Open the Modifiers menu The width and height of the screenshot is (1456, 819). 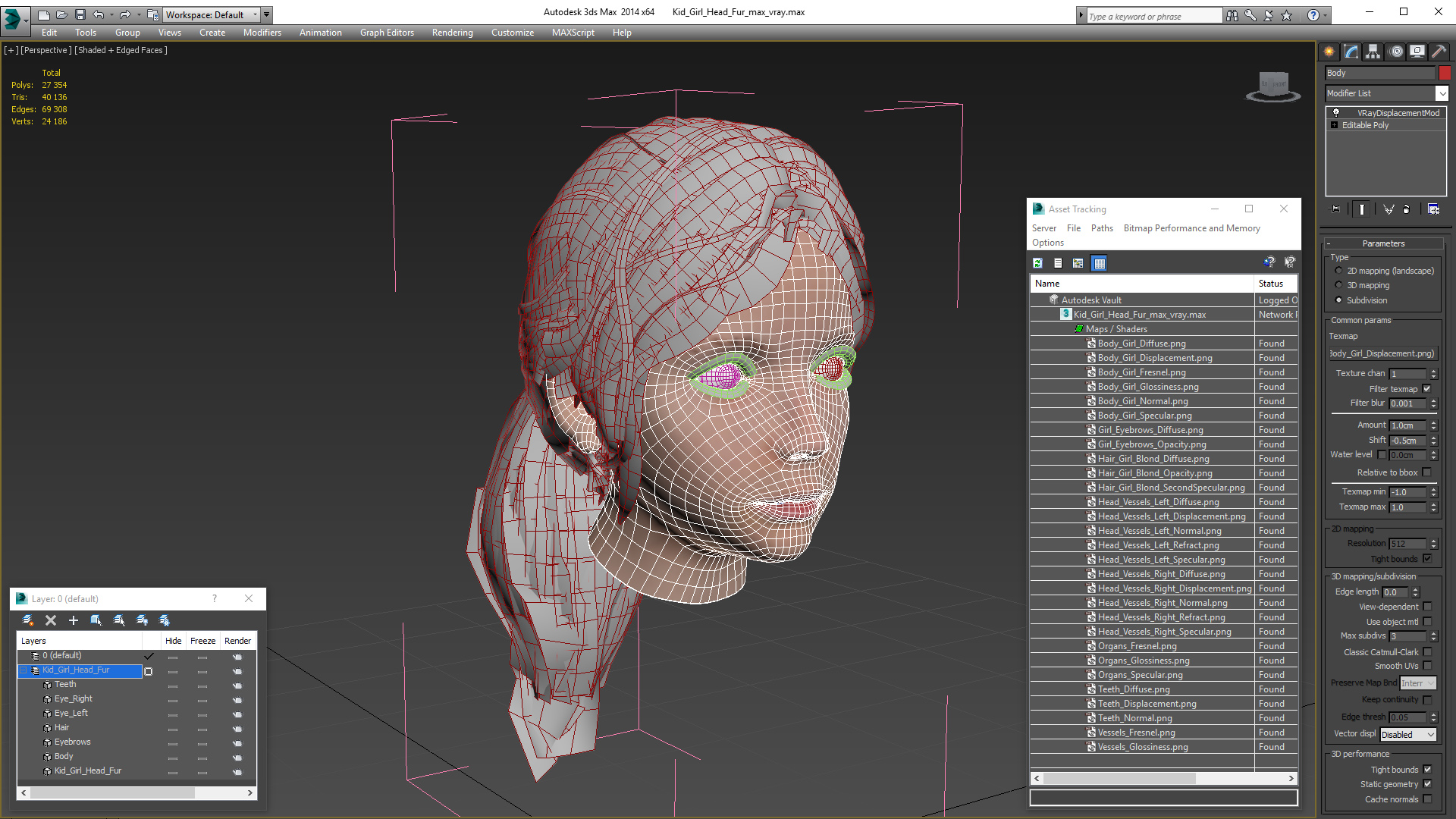262,33
